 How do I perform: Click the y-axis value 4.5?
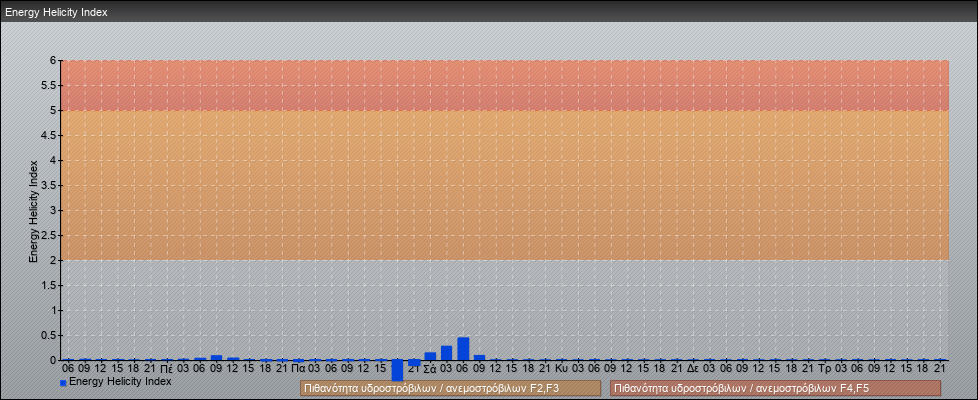pos(49,135)
